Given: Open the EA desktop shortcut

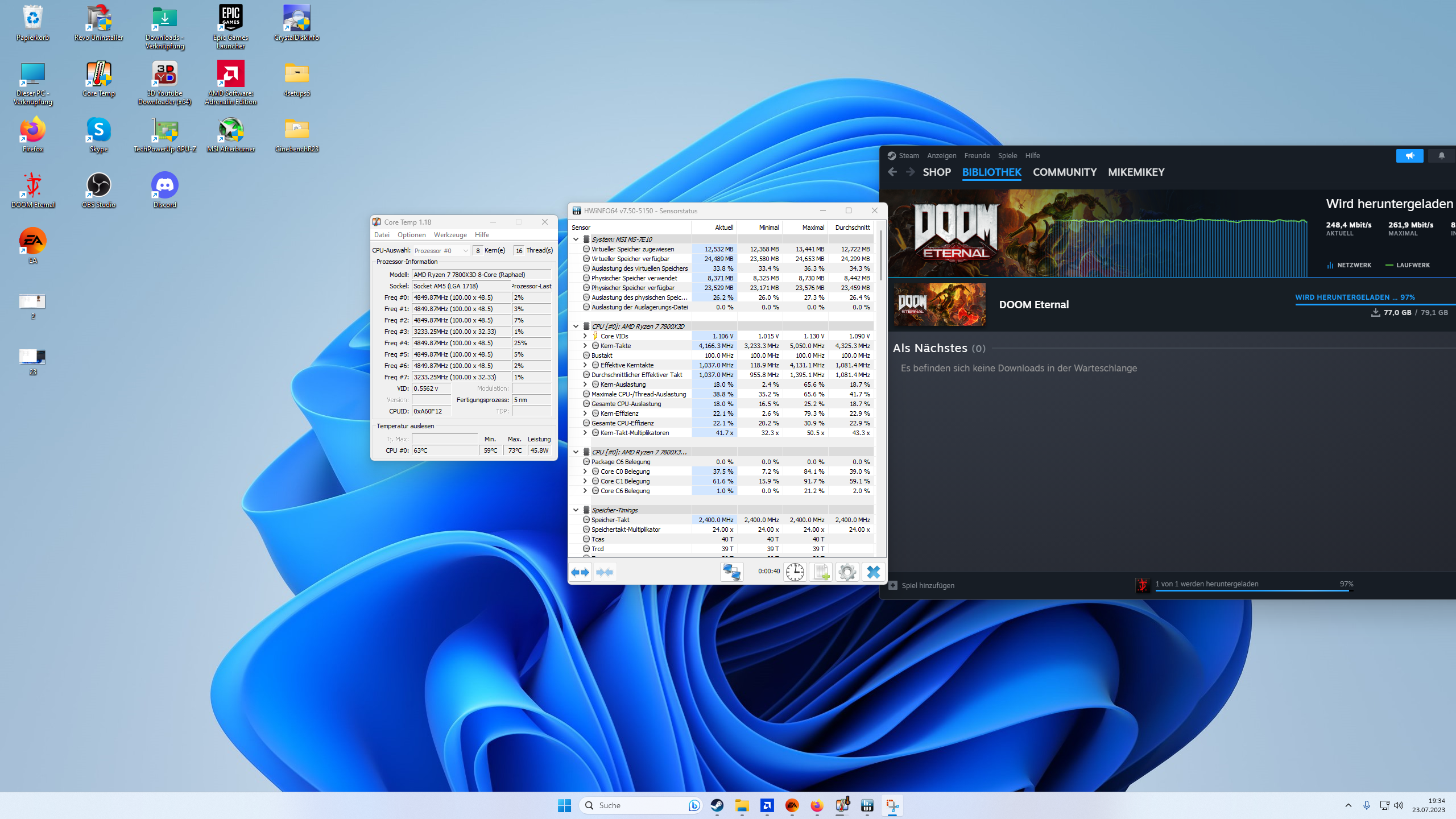Looking at the screenshot, I should [x=33, y=246].
